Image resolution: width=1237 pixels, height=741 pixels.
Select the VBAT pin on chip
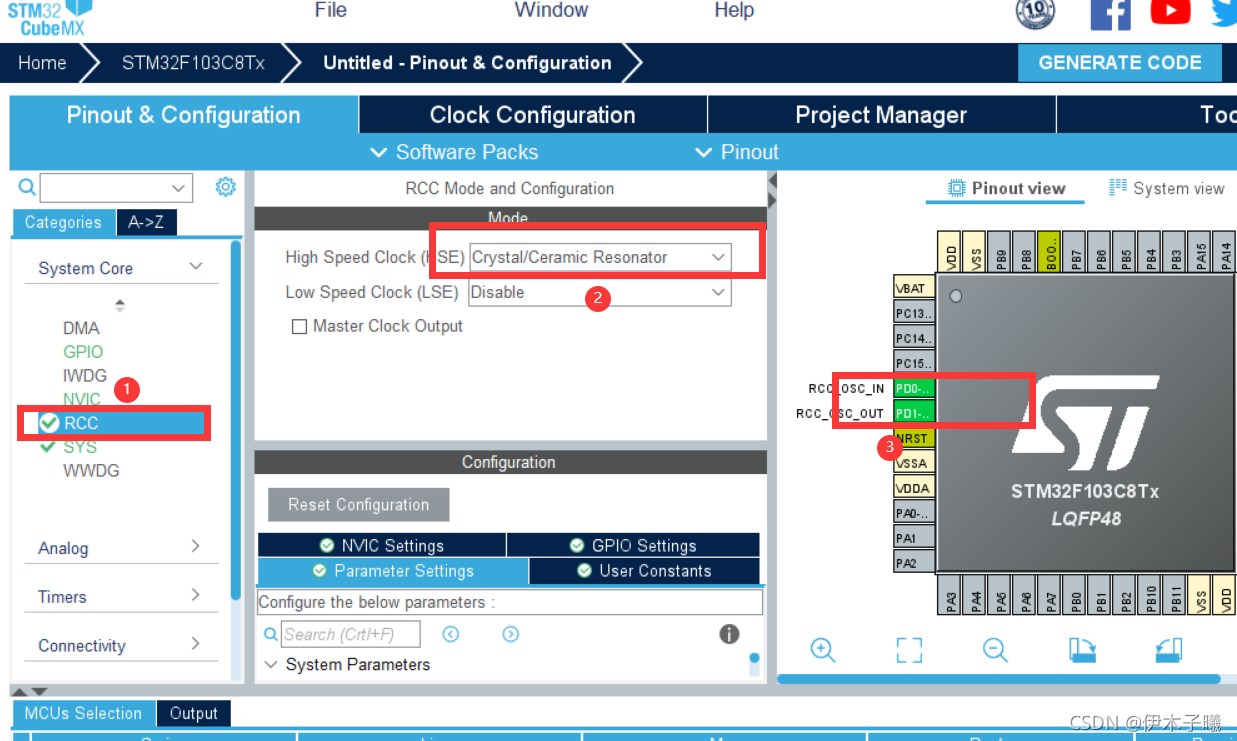tap(913, 288)
